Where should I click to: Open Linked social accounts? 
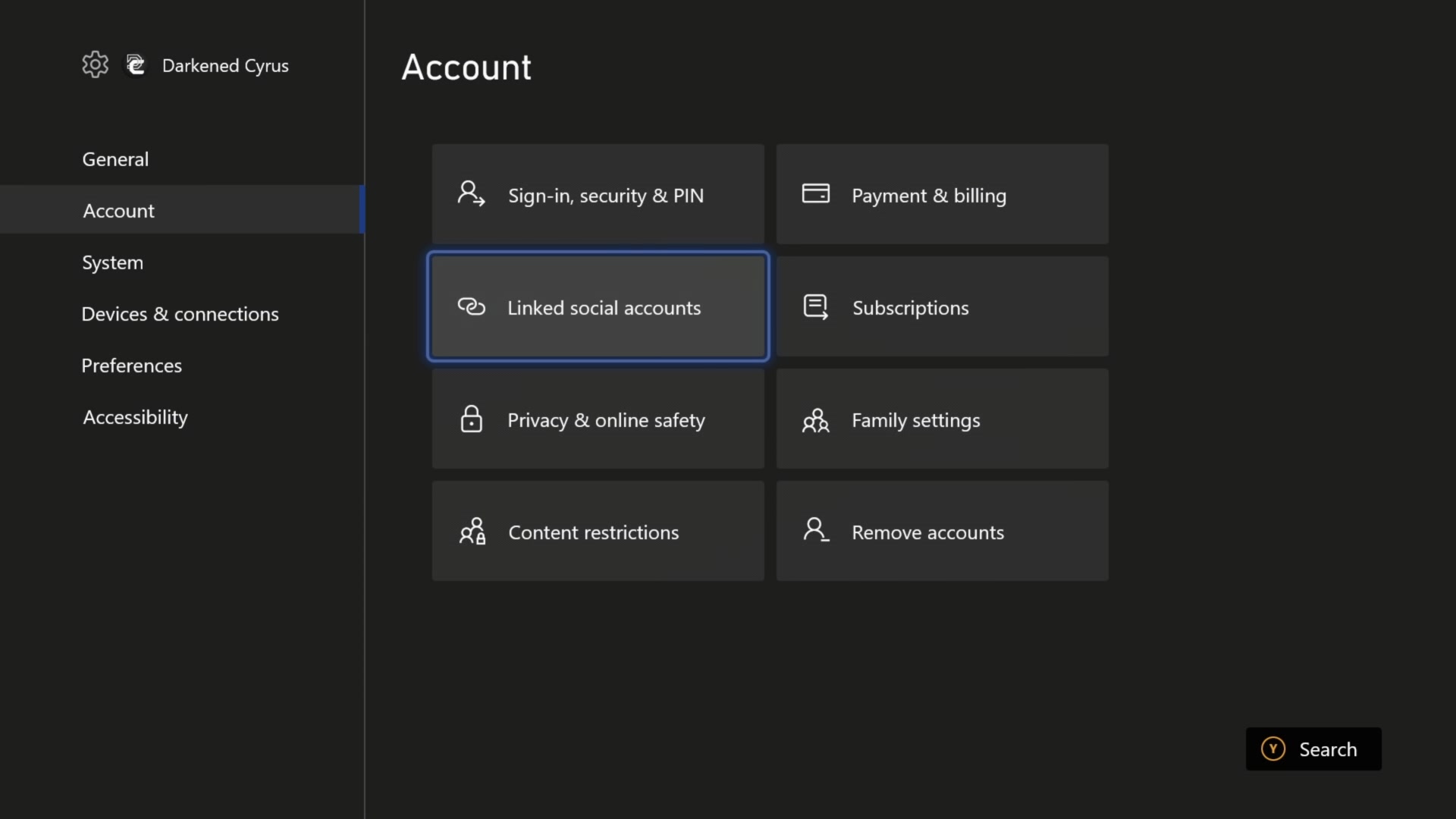click(x=598, y=307)
